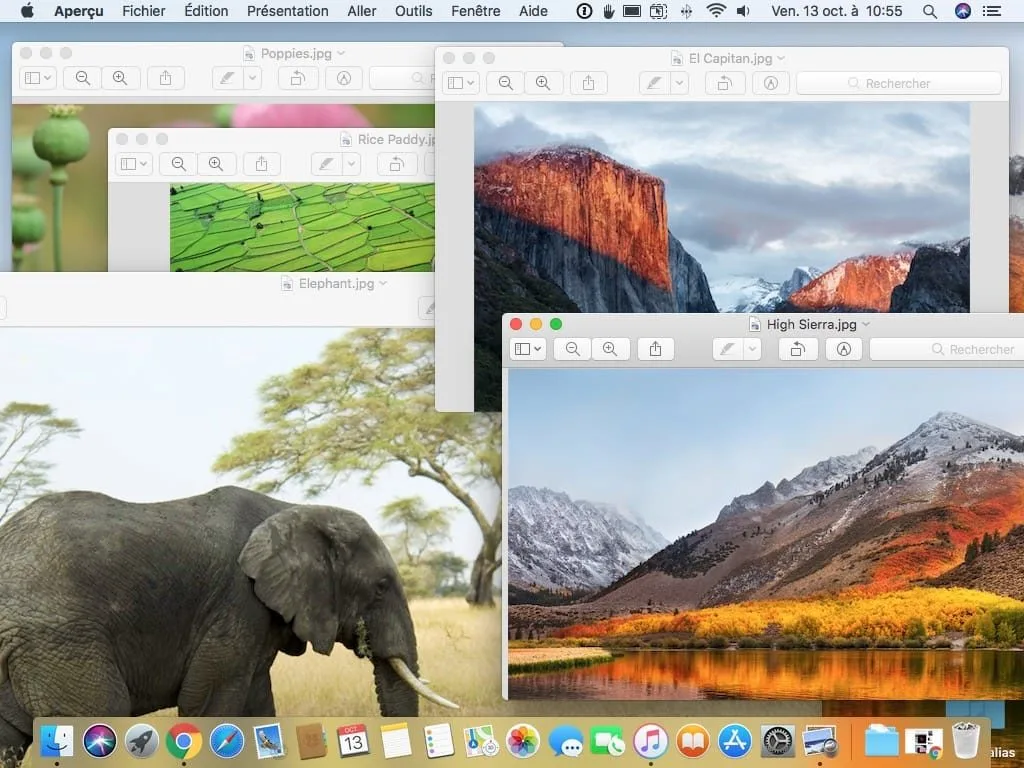
Task: Open the Elephant.jpg title dropdown arrow
Action: 383,283
